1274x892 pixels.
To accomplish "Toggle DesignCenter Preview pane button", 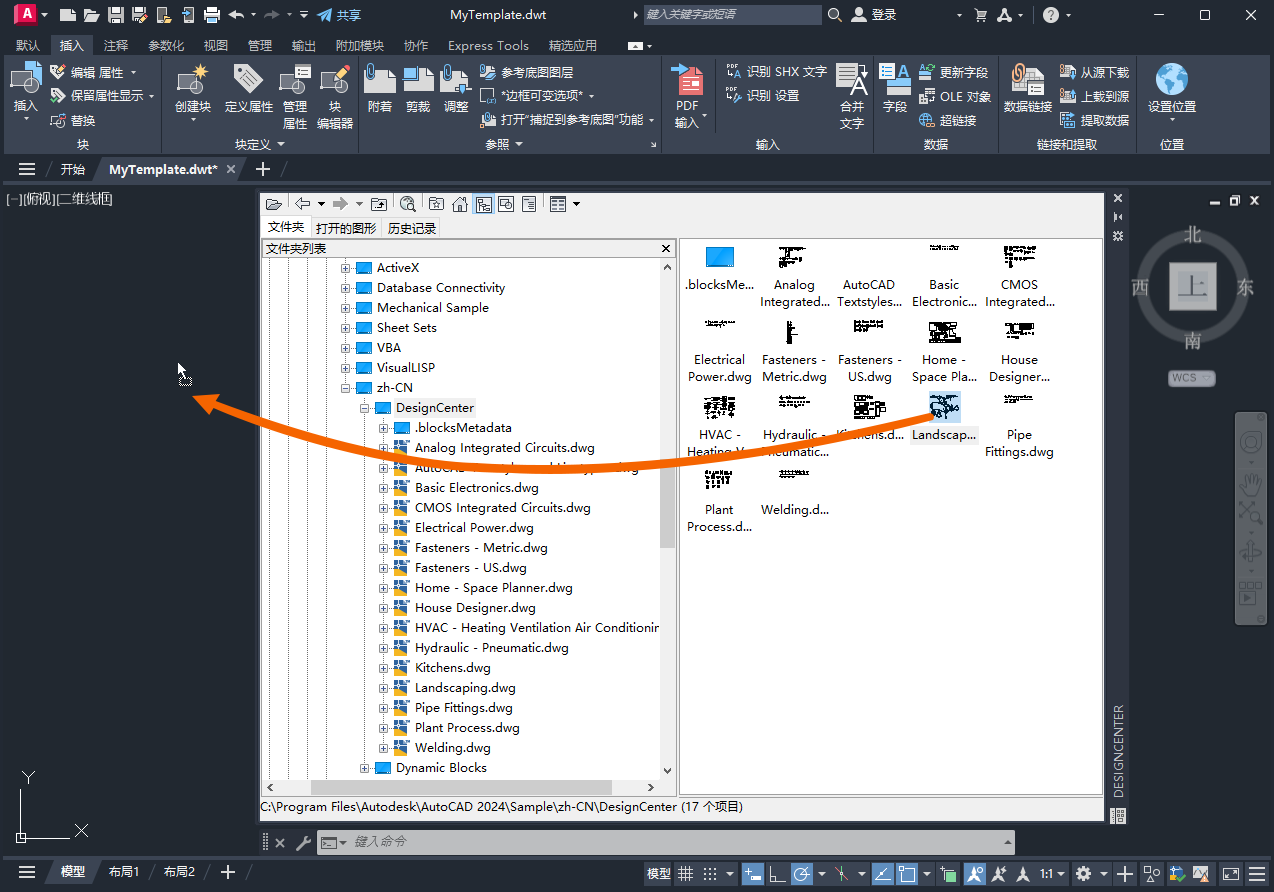I will click(x=506, y=204).
